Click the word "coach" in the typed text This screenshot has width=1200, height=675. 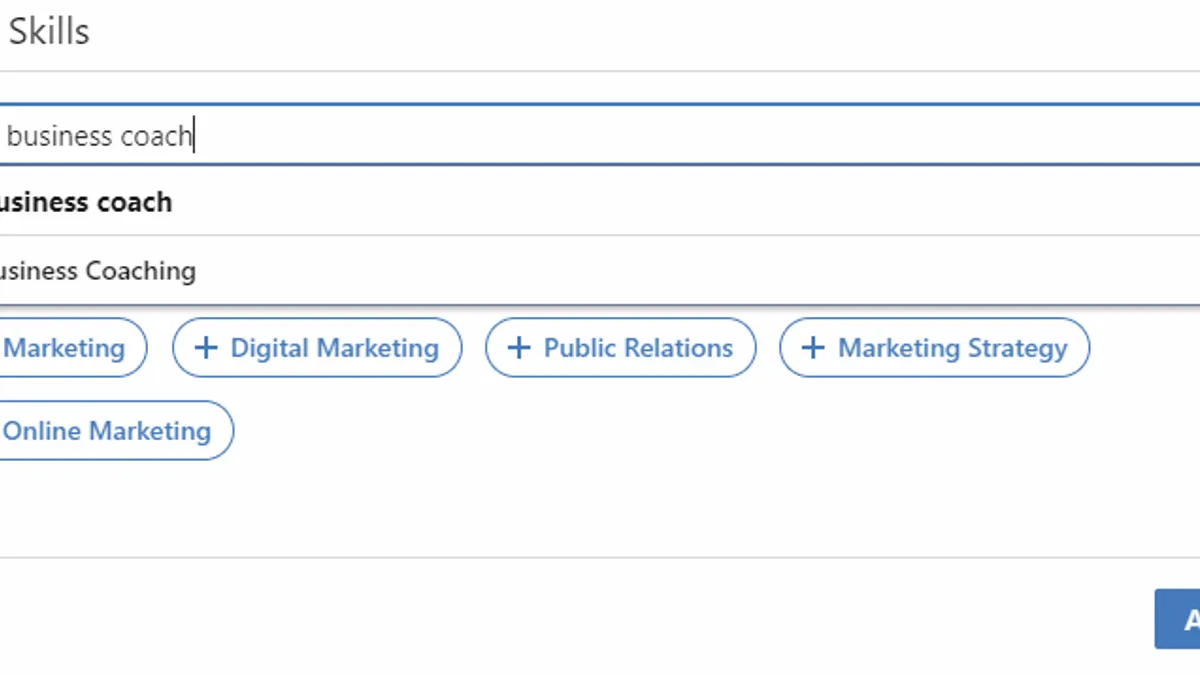155,135
